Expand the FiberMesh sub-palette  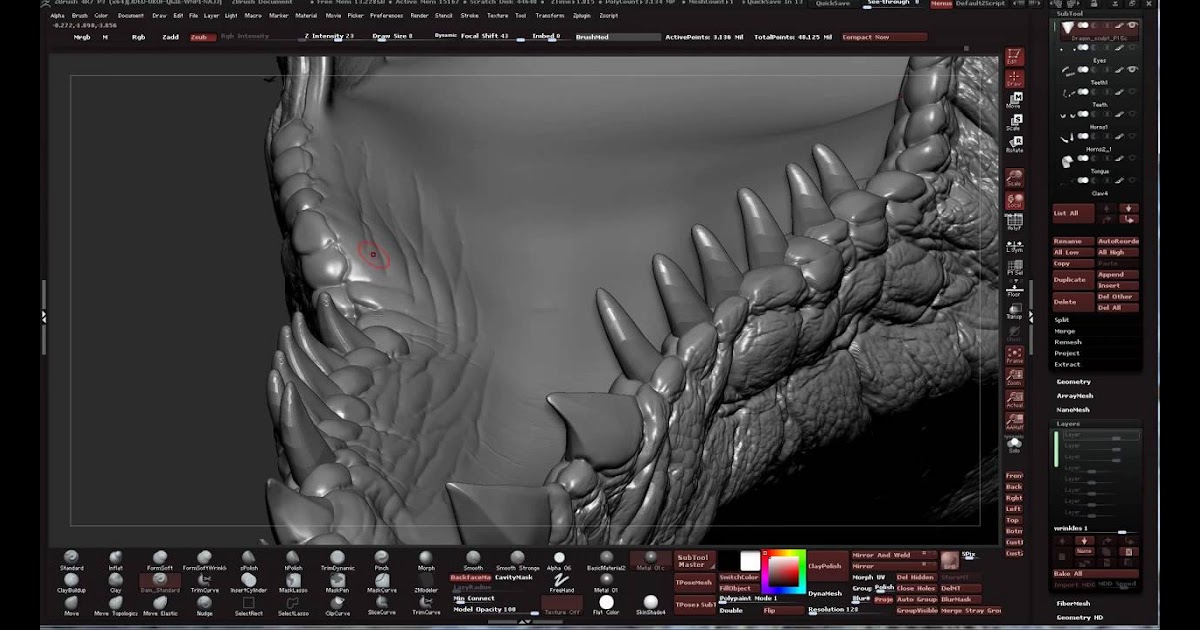click(x=1073, y=604)
